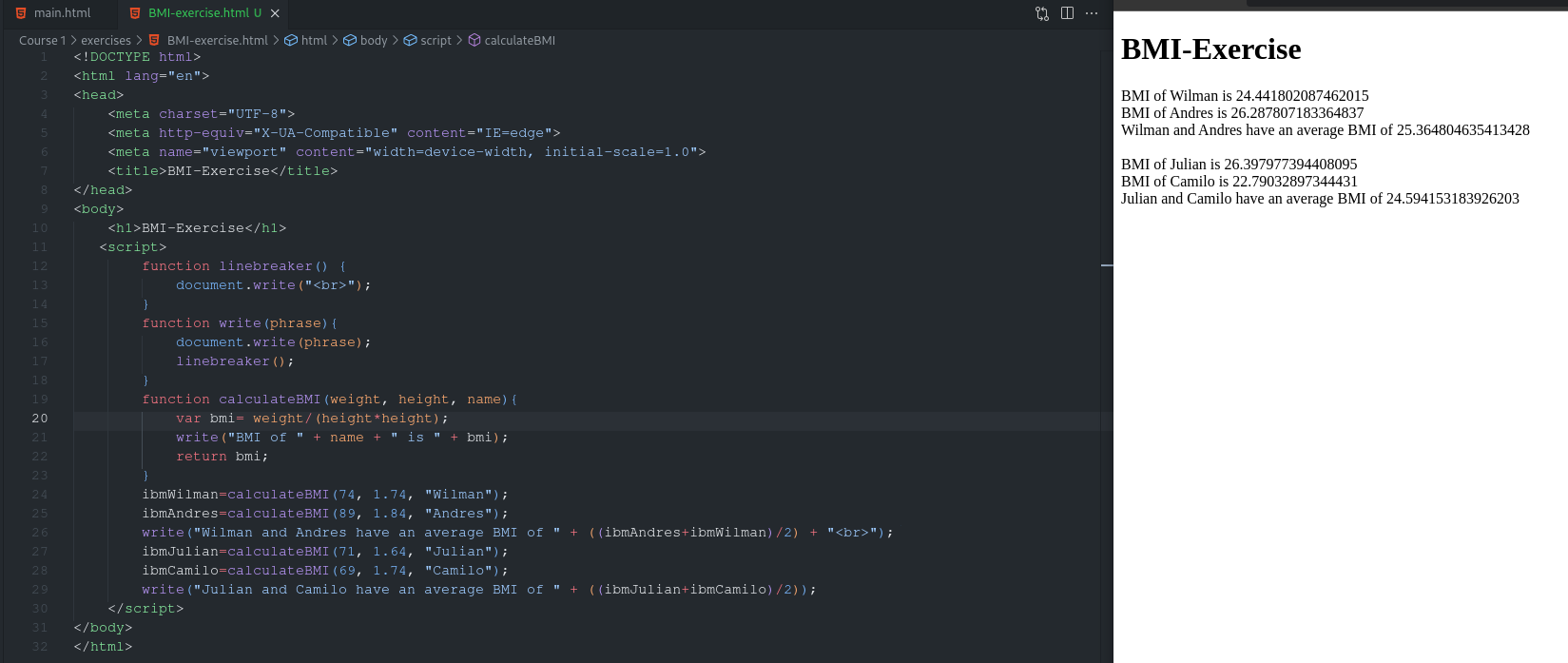Click line number 20 in the gutter
Screen dimensions: 1568x663
tap(39, 419)
